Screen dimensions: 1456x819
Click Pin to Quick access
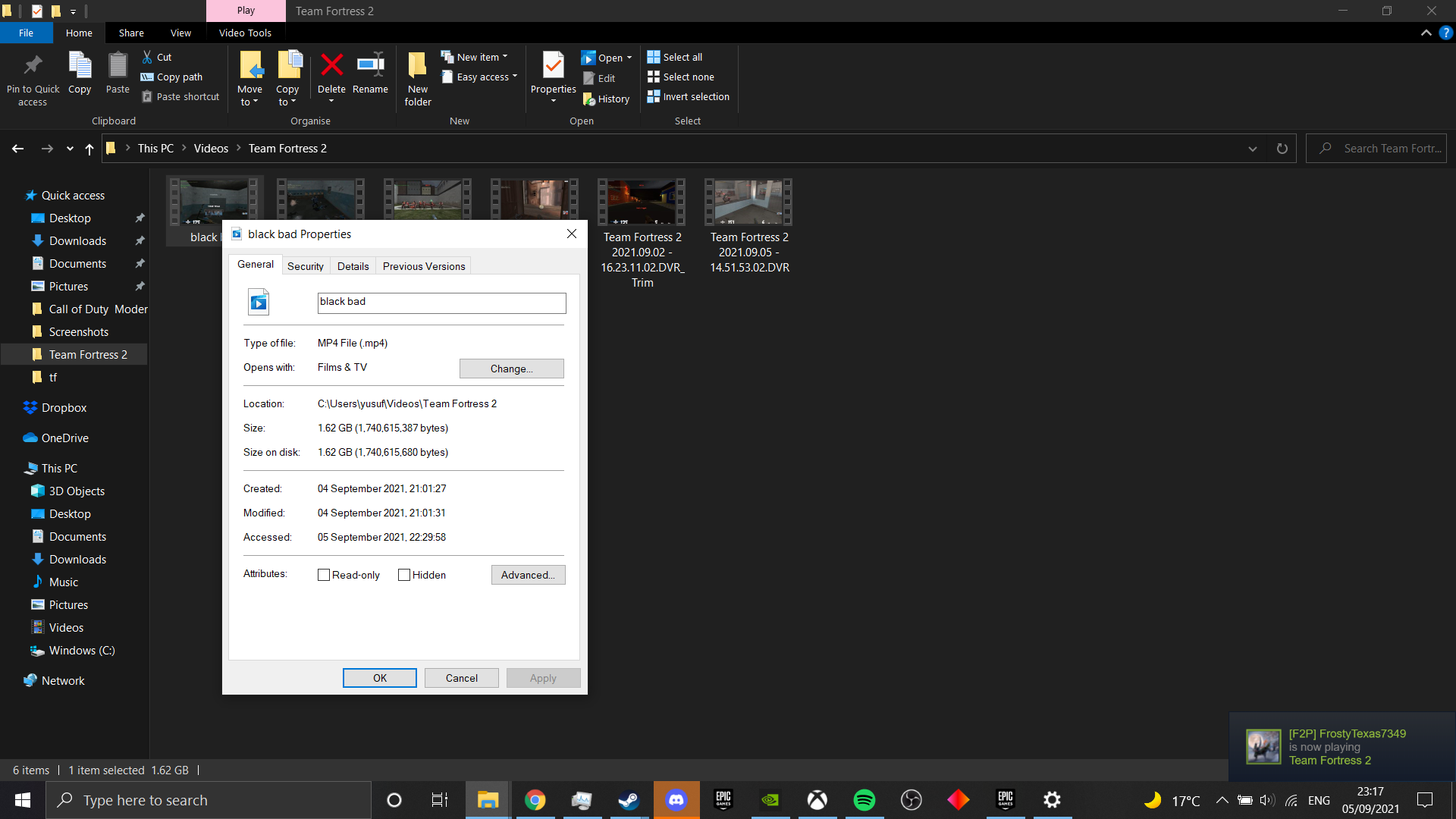click(32, 76)
